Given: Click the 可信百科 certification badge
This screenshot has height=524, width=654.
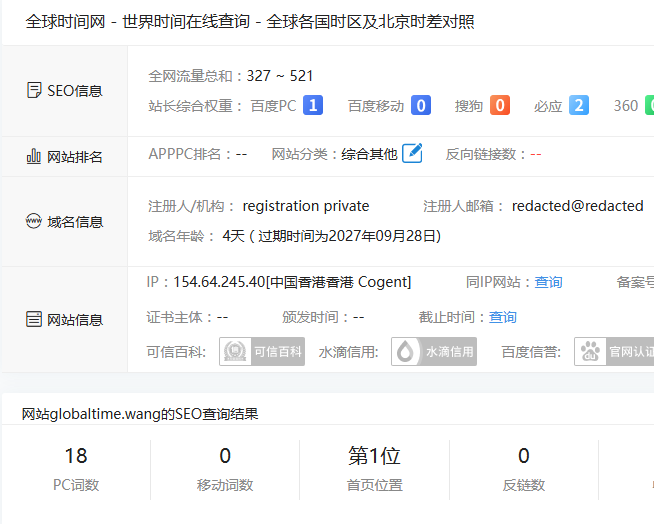Looking at the screenshot, I should coord(262,352).
